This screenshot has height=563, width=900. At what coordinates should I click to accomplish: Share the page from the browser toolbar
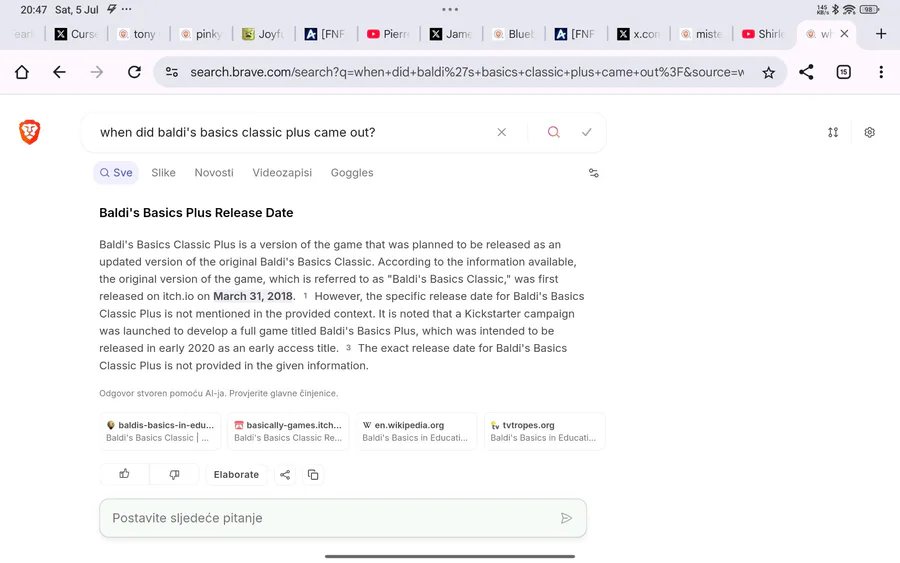click(806, 72)
